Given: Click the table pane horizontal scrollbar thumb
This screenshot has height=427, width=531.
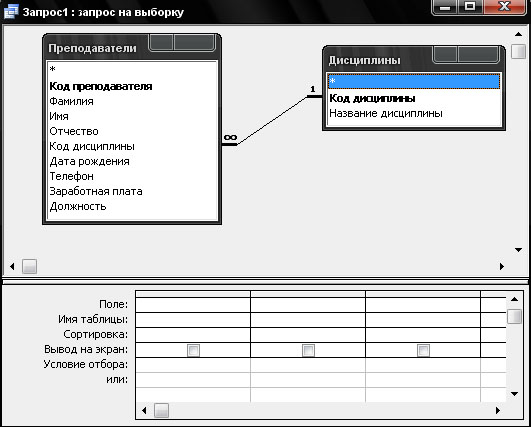Looking at the screenshot, I should click(29, 266).
